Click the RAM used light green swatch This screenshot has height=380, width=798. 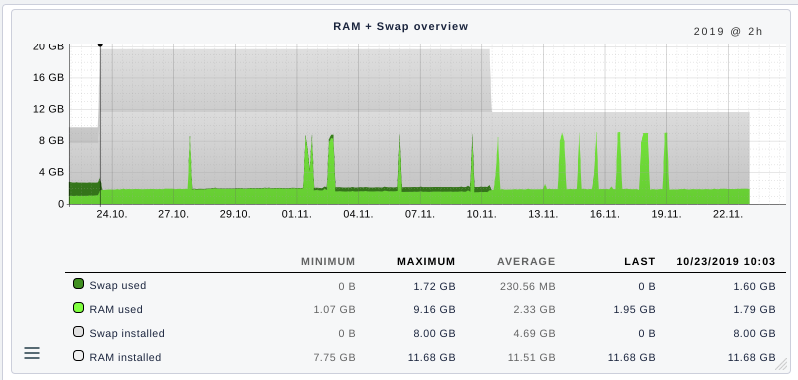pyautogui.click(x=78, y=308)
